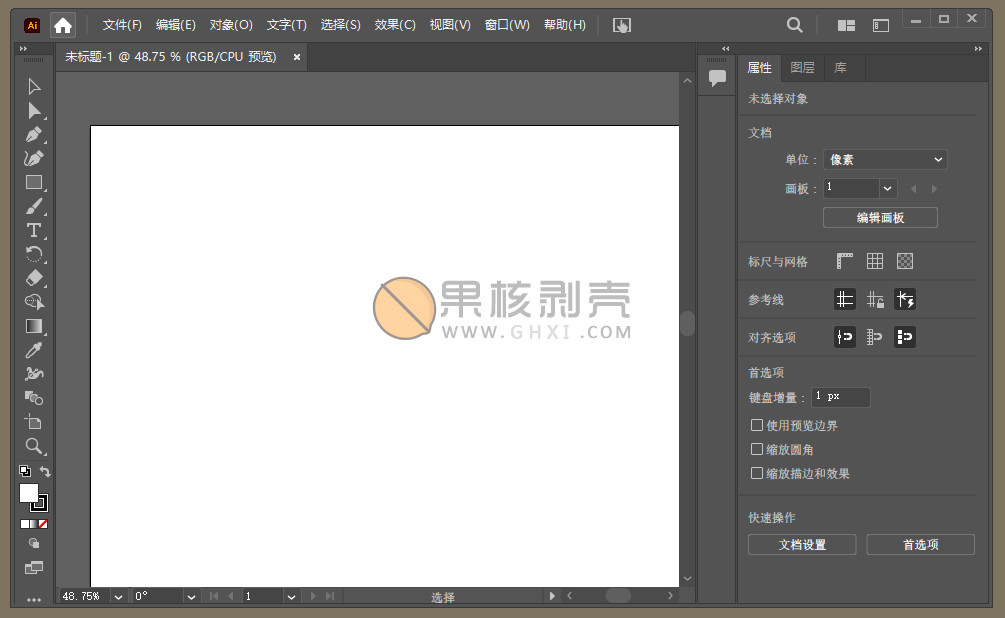
Task: Toggle Smart Guides button
Action: tap(905, 299)
